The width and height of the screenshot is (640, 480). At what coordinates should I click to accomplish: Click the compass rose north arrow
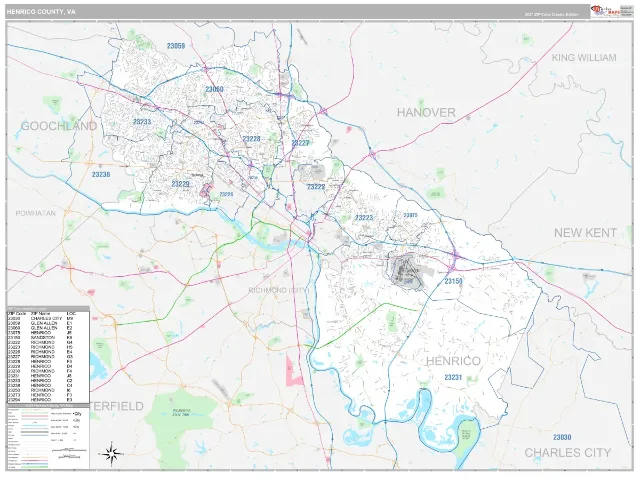tap(111, 453)
